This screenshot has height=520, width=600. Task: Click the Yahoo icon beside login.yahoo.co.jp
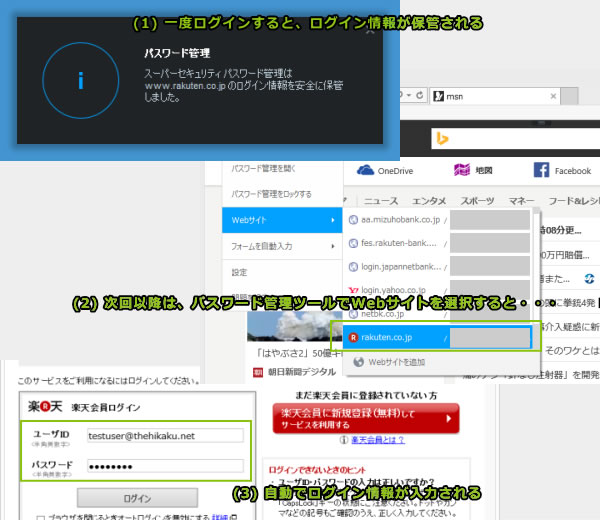tap(353, 290)
